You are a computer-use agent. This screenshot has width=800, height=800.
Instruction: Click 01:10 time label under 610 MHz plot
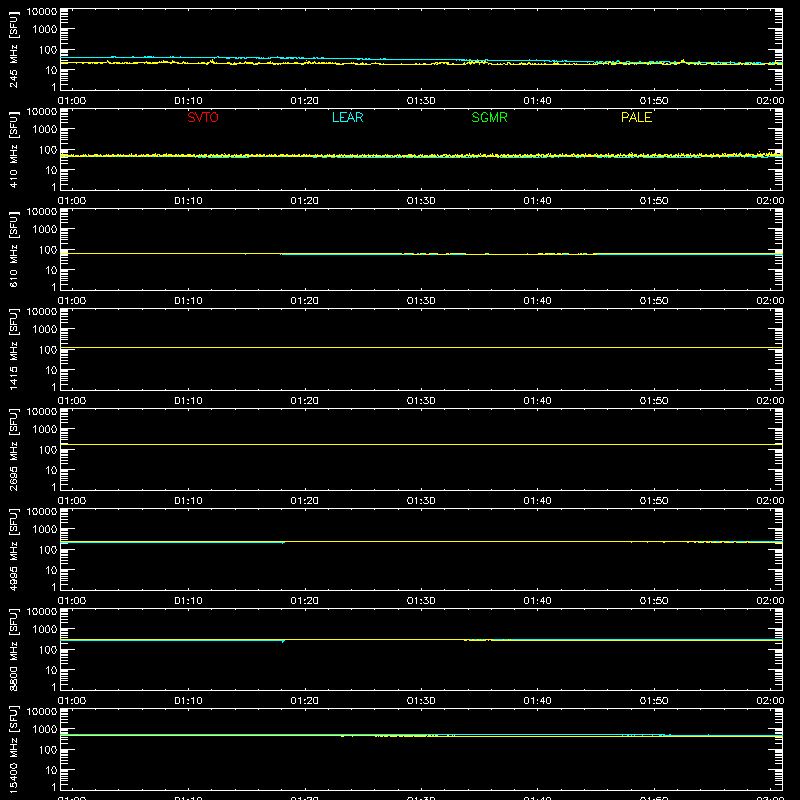188,301
